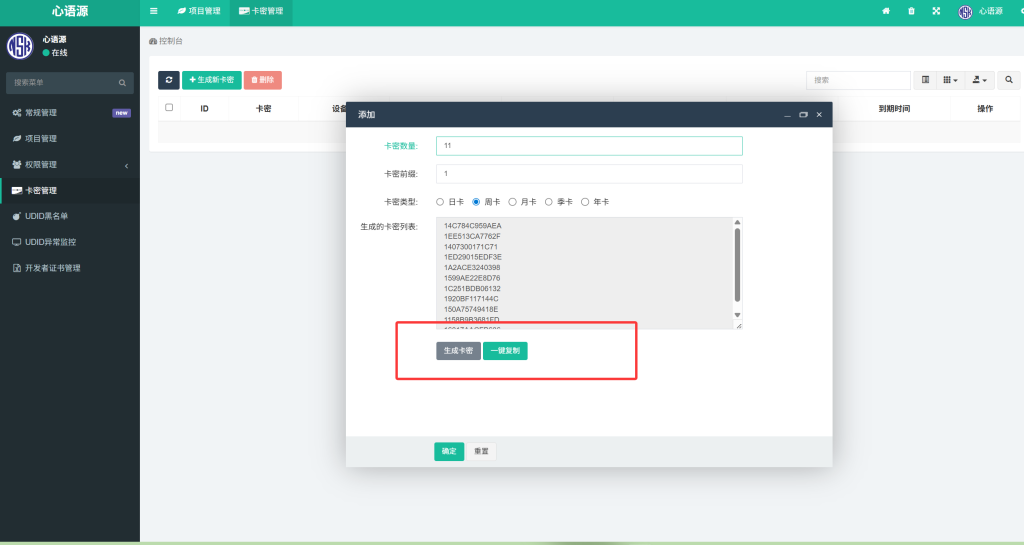
Task: Minimize the 添加 dialog
Action: coord(787,115)
